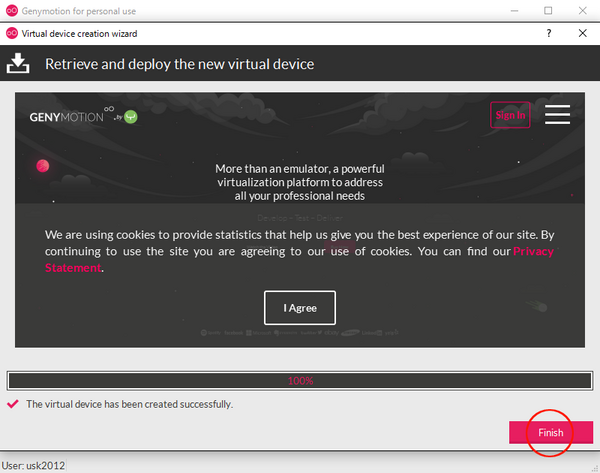Close the Genymotion main window
The image size is (600, 473).
pos(582,11)
